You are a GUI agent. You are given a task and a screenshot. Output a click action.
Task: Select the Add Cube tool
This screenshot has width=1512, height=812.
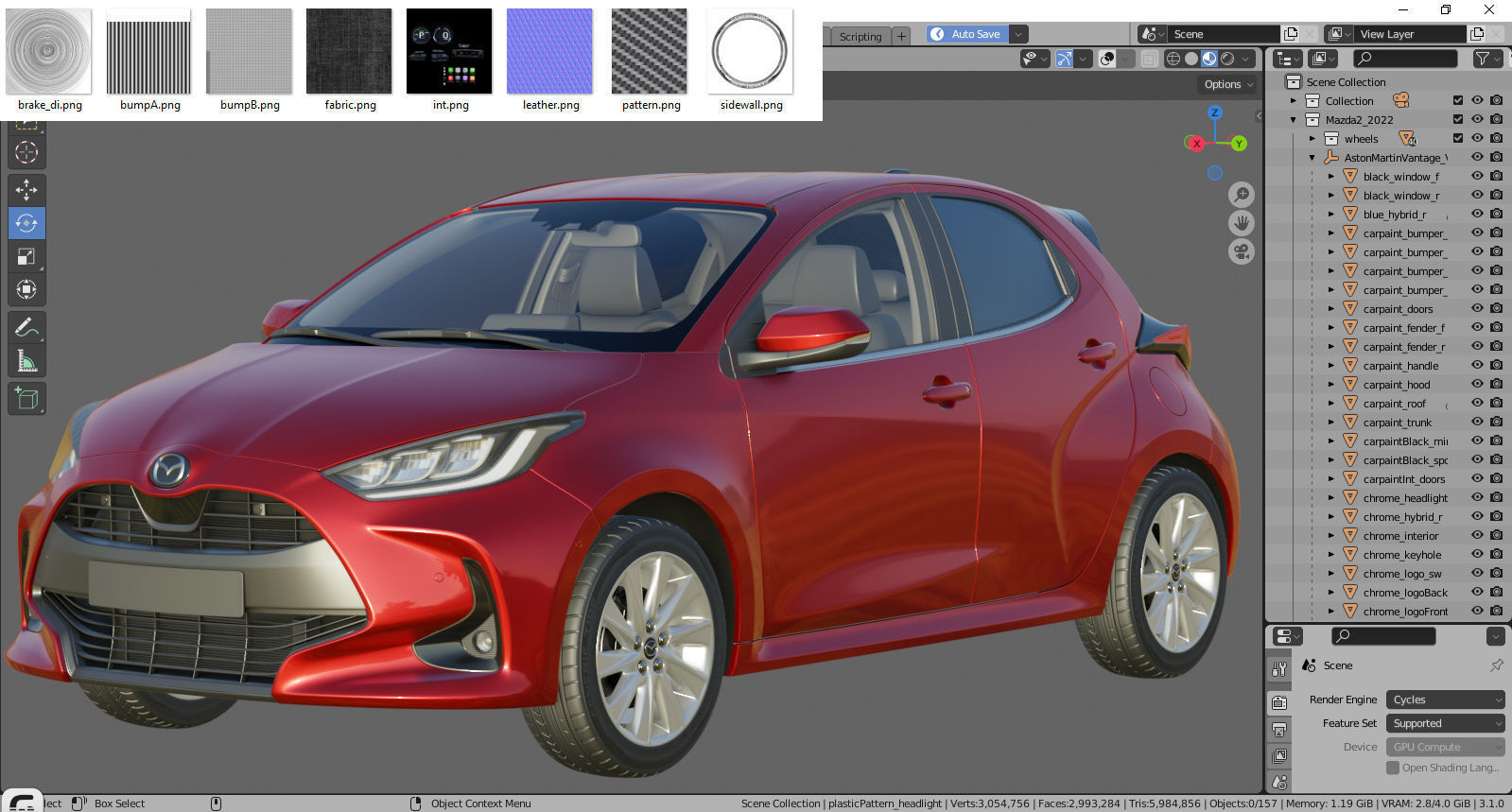coord(26,399)
